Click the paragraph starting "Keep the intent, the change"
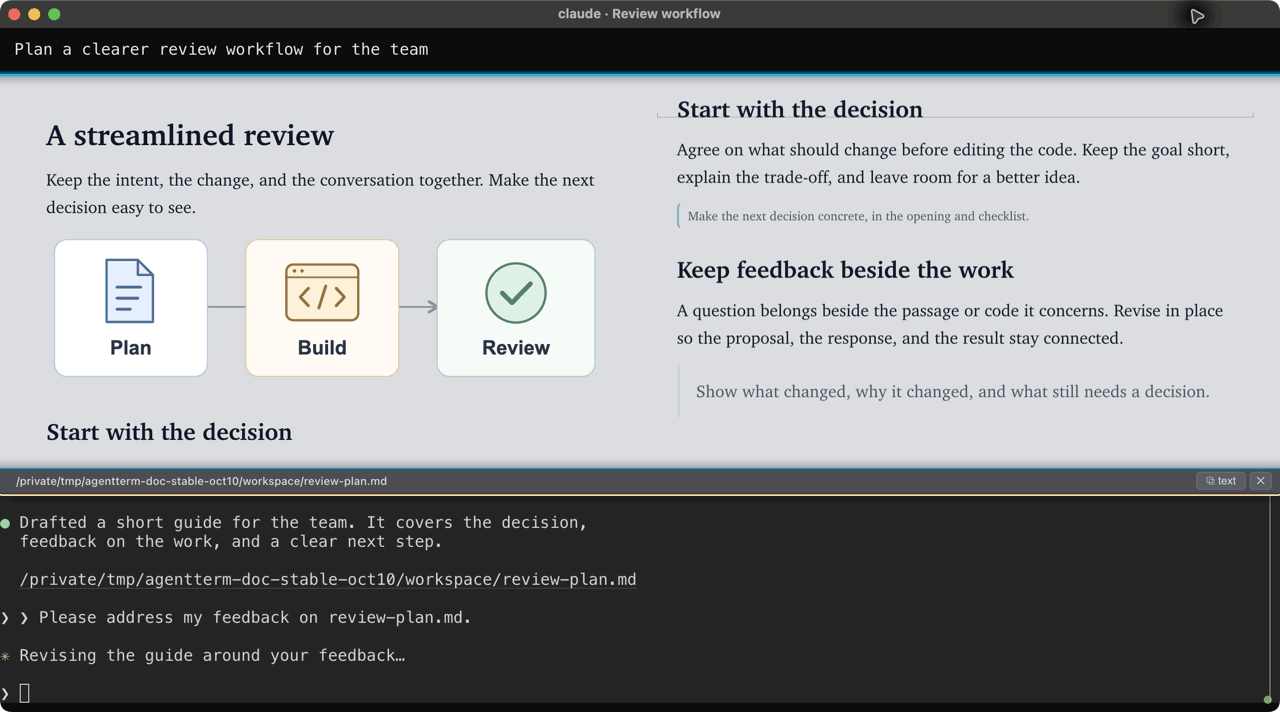Screen dimensions: 1280x712 [320, 194]
